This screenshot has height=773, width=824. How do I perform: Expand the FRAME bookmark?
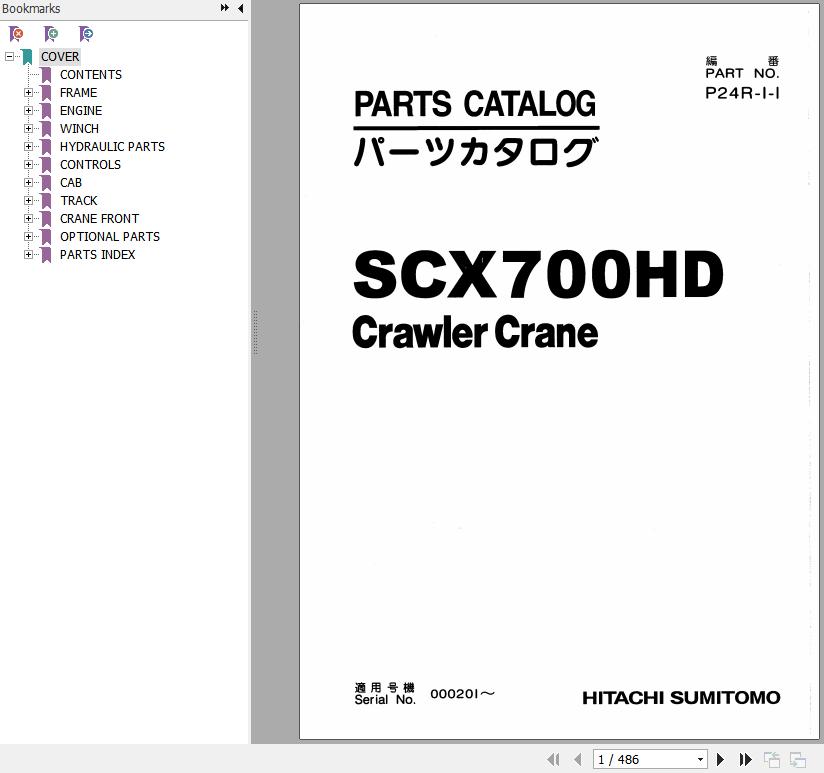coord(28,92)
